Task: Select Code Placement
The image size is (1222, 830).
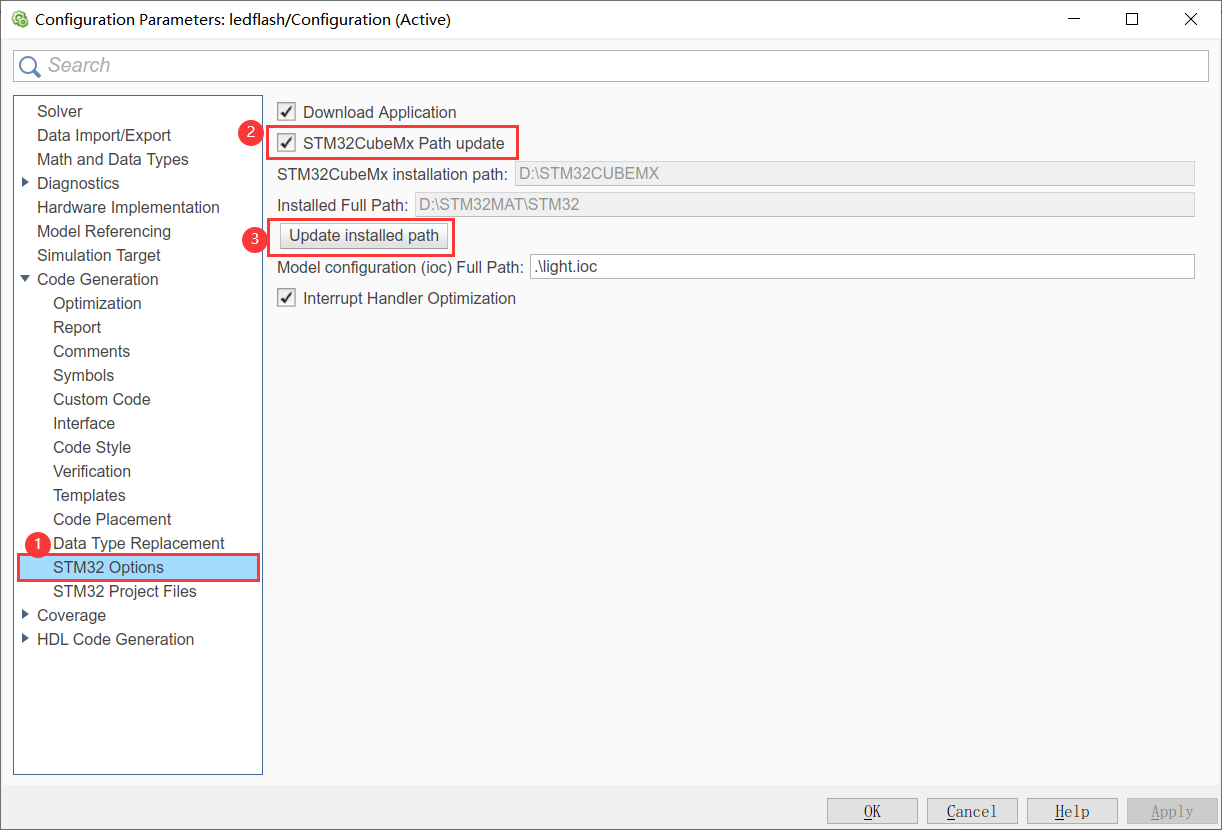Action: click(112, 519)
